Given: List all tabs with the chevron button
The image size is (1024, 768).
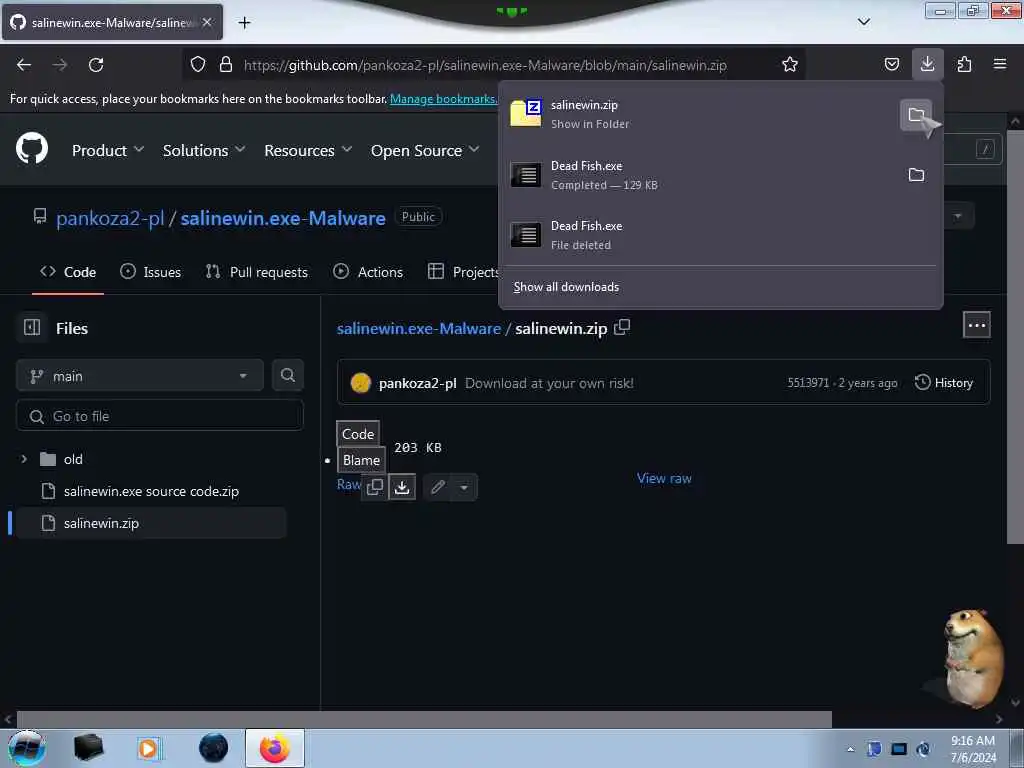Looking at the screenshot, I should click(863, 22).
